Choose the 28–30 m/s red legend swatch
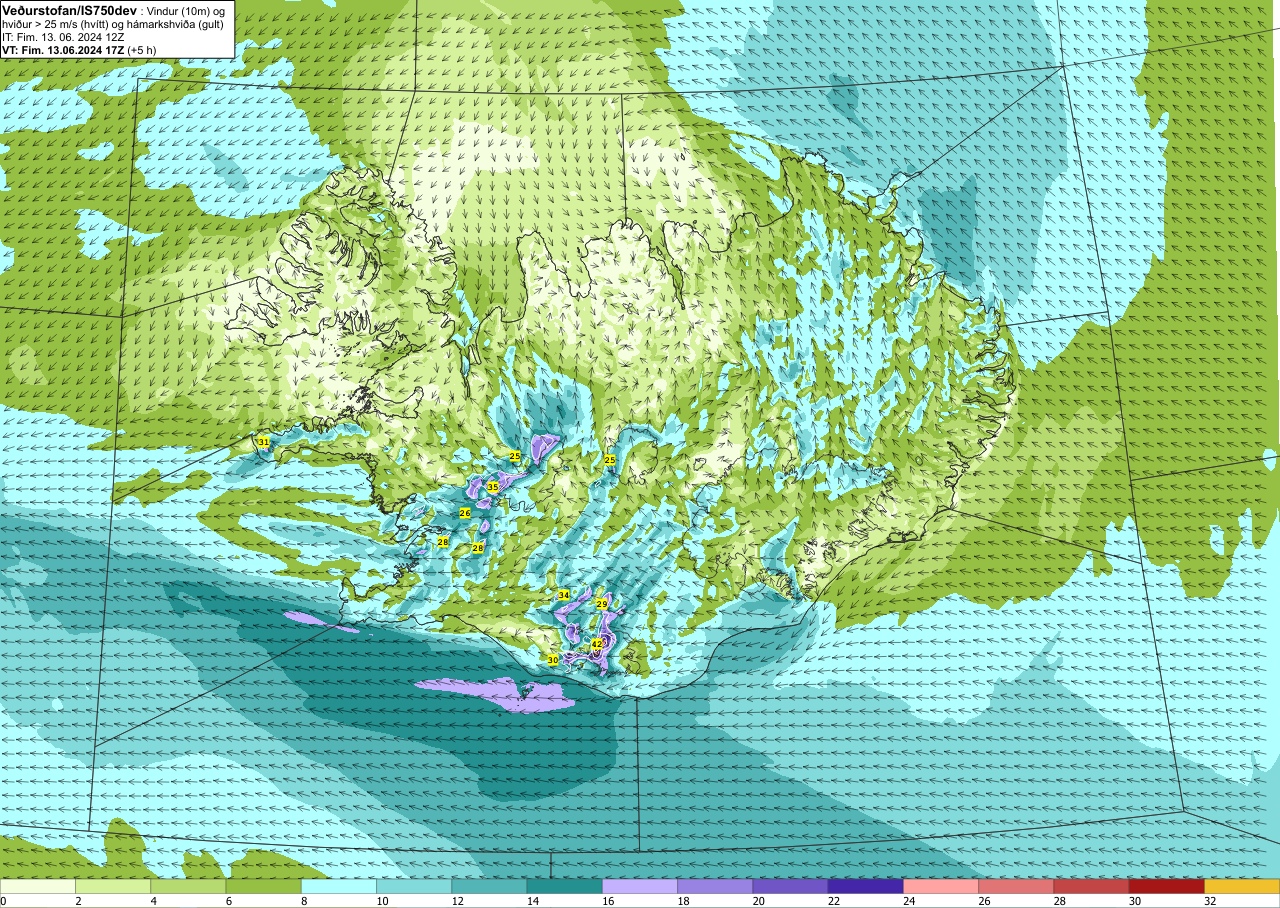1280x908 pixels. [1091, 886]
